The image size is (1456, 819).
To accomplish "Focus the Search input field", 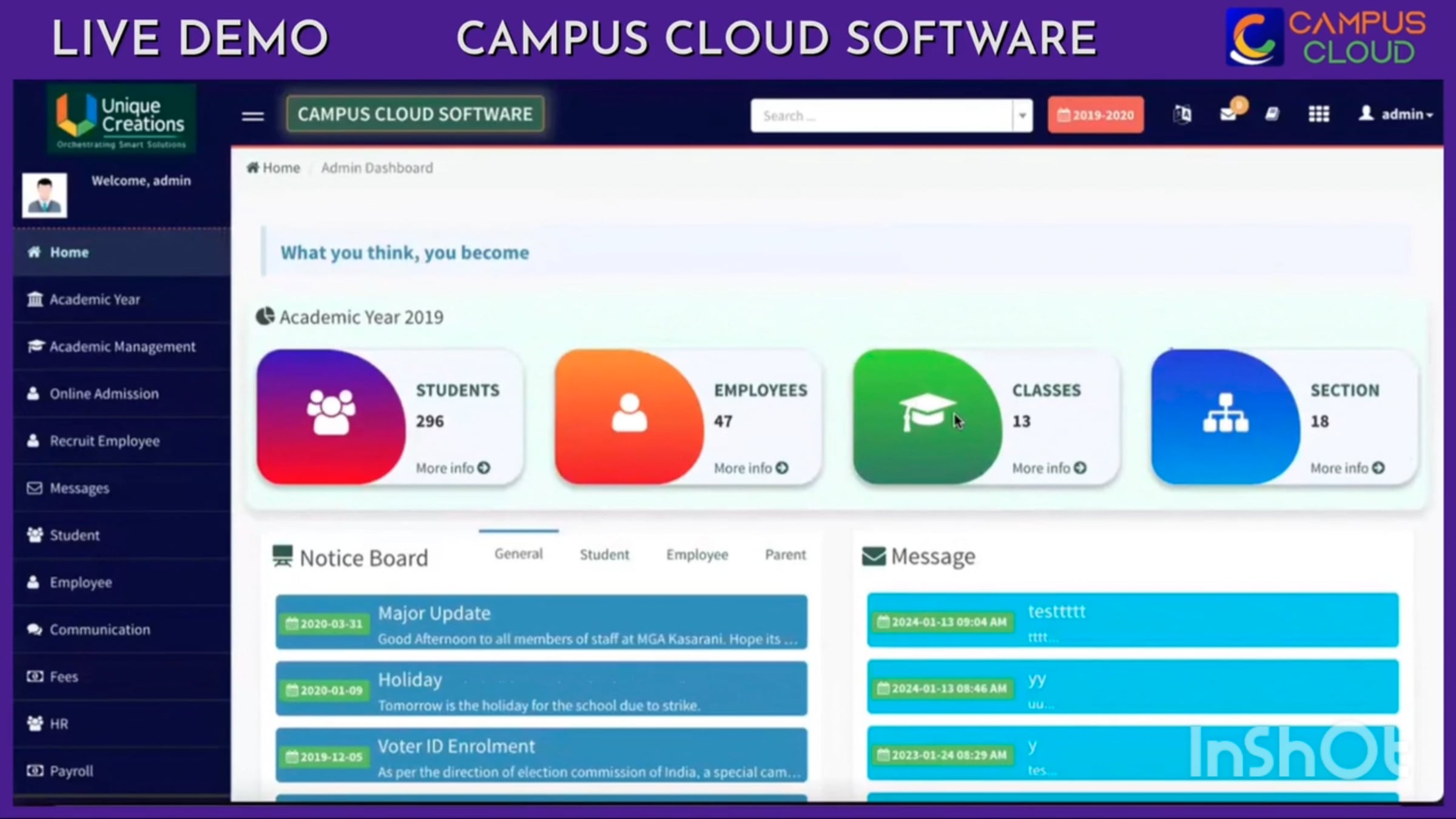I will pos(881,115).
